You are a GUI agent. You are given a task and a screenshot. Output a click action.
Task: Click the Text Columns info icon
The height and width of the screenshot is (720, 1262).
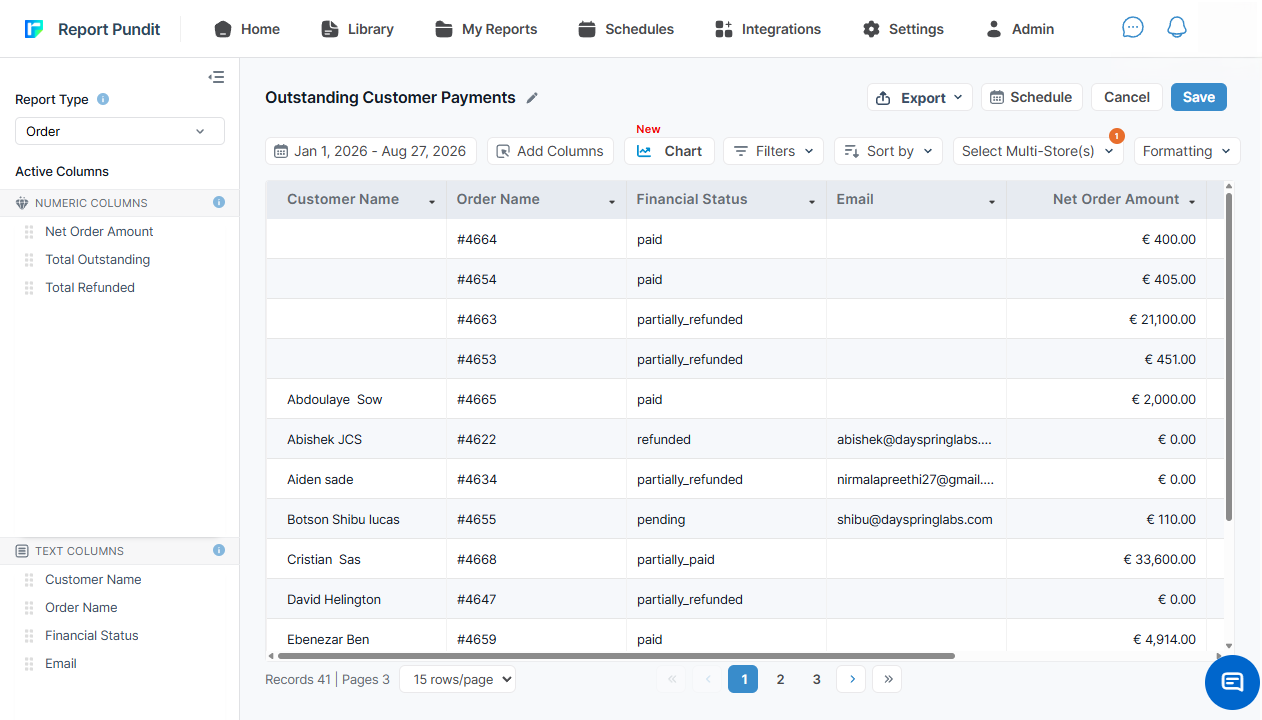tap(219, 550)
